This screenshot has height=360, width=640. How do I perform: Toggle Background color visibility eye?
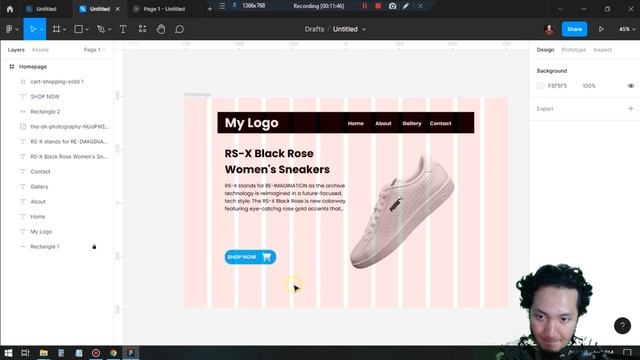[x=631, y=86]
